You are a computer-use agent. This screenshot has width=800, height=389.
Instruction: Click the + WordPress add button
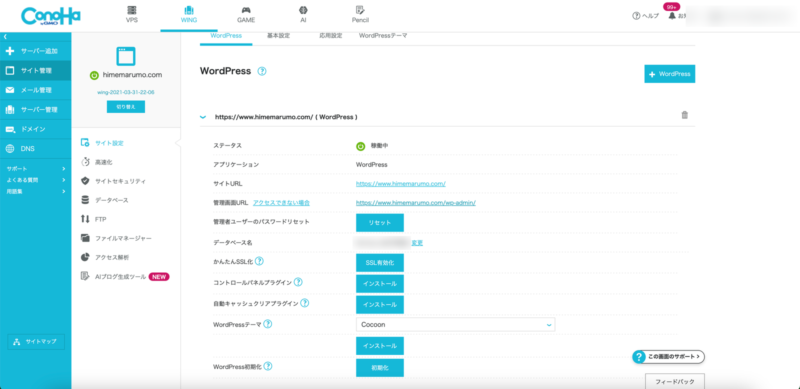point(669,74)
